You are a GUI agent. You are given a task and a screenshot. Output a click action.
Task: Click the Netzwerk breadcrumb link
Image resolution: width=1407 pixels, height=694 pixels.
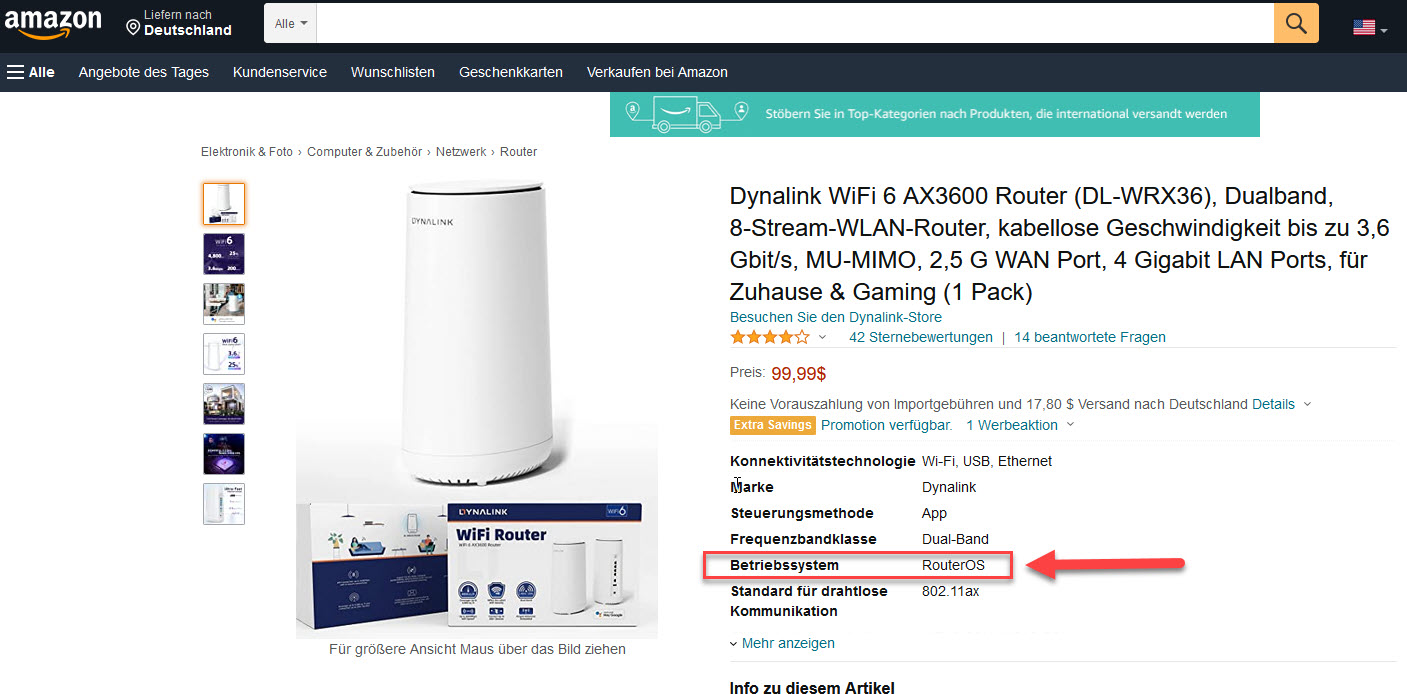point(460,152)
